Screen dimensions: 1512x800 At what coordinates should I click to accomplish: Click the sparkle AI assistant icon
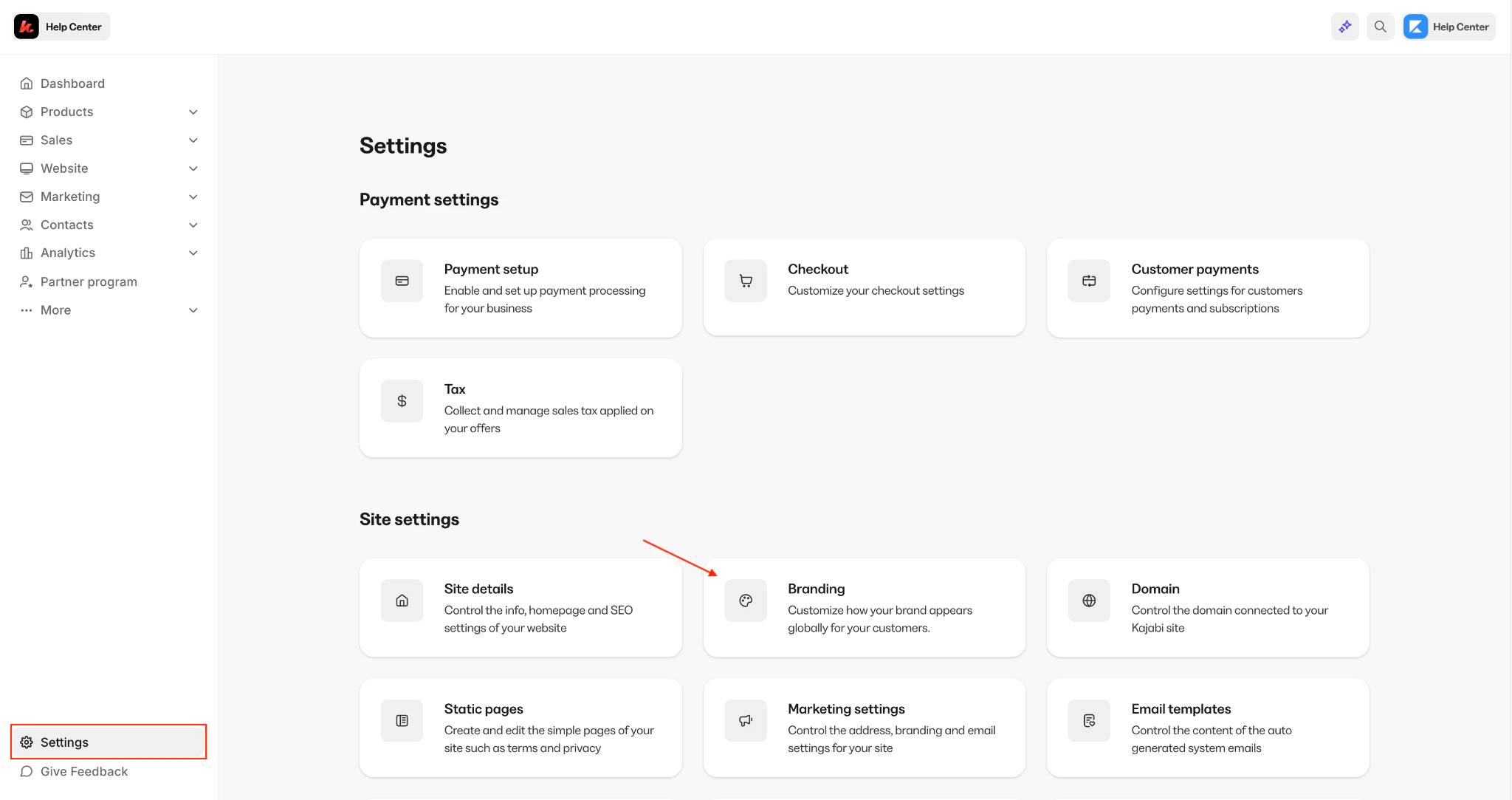(x=1344, y=26)
